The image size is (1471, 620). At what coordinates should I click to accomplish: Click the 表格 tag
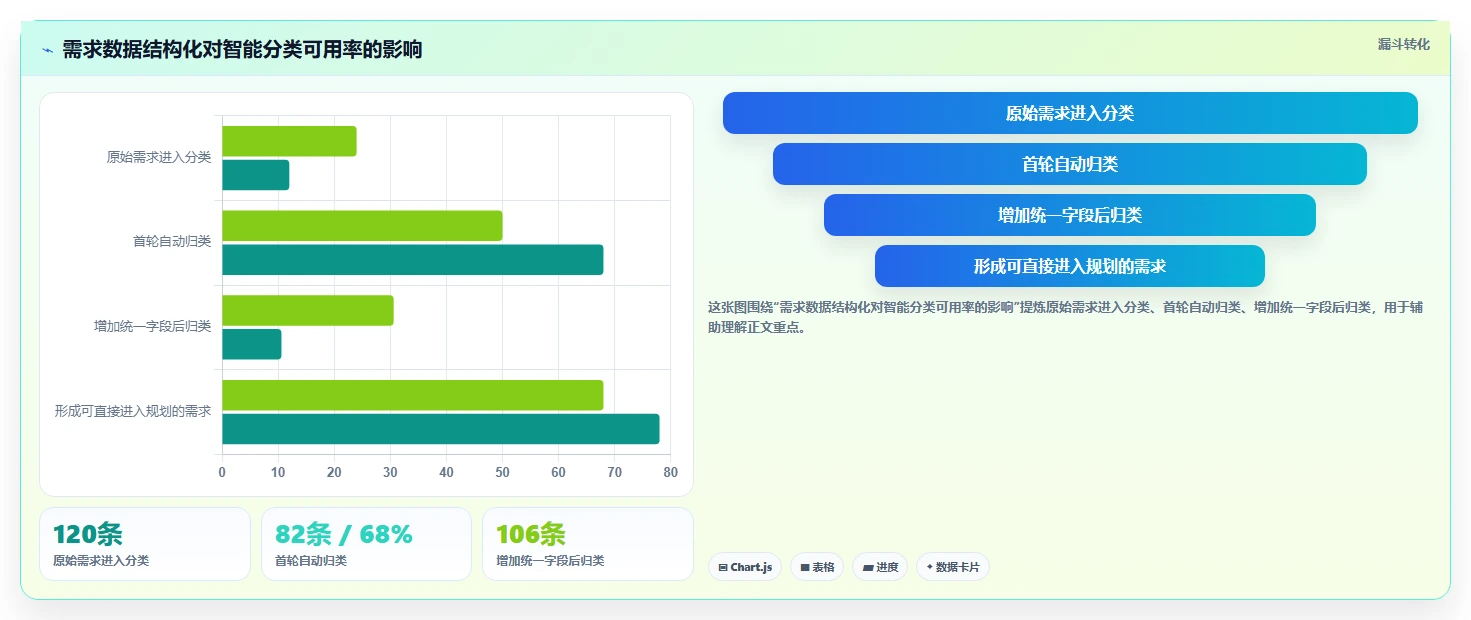pos(817,567)
